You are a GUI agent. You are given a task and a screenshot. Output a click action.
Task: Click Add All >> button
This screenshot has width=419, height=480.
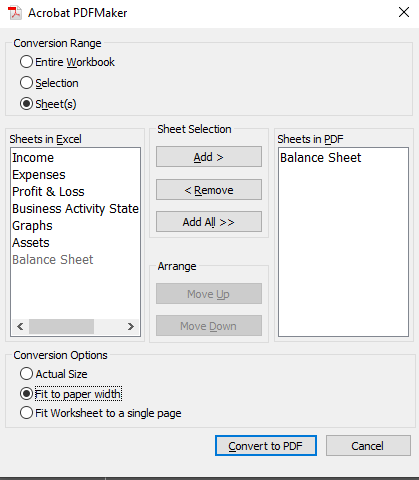click(209, 222)
